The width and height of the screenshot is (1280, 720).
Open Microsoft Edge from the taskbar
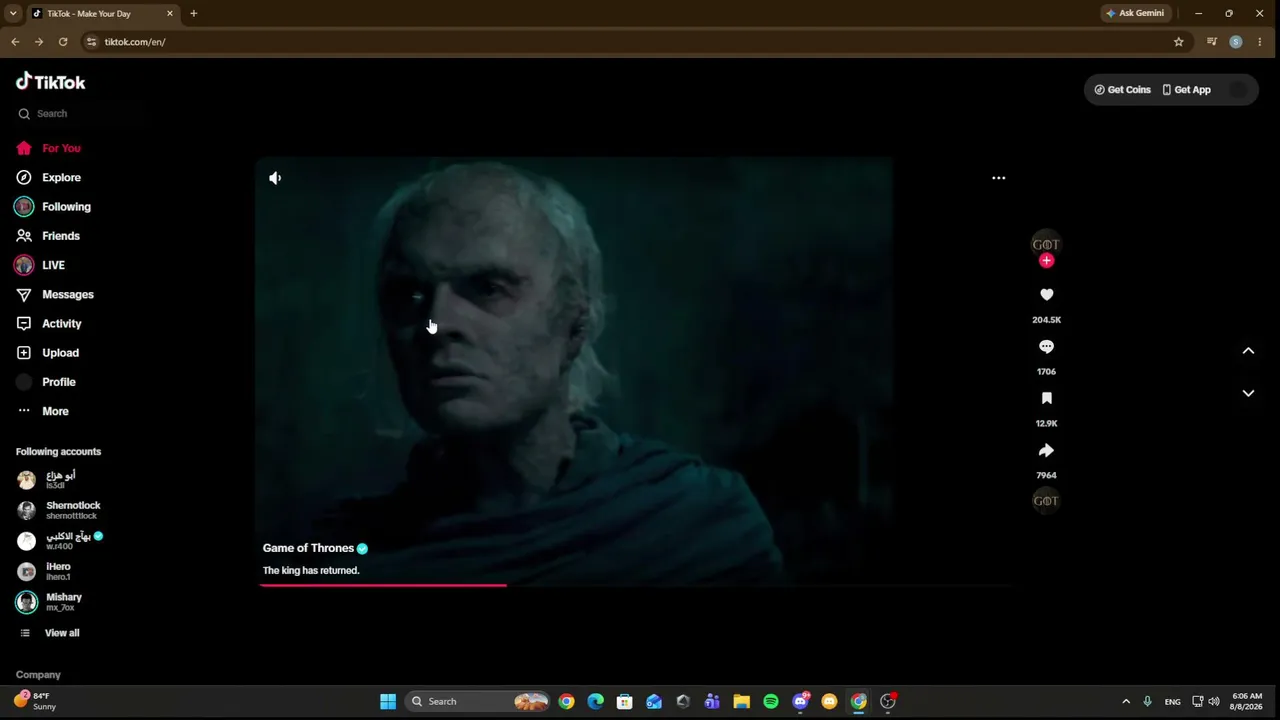[596, 702]
